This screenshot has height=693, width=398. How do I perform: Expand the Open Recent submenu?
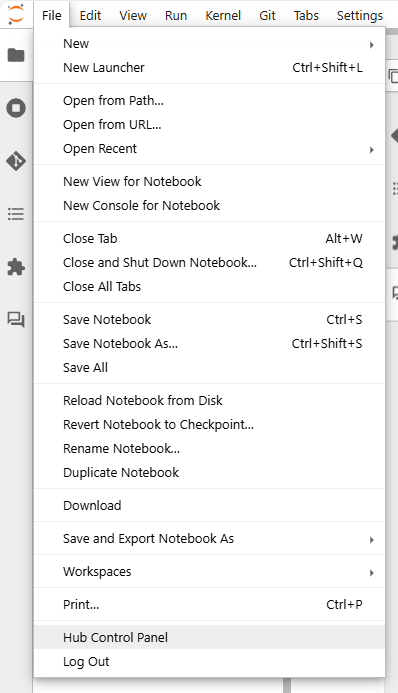[209, 149]
